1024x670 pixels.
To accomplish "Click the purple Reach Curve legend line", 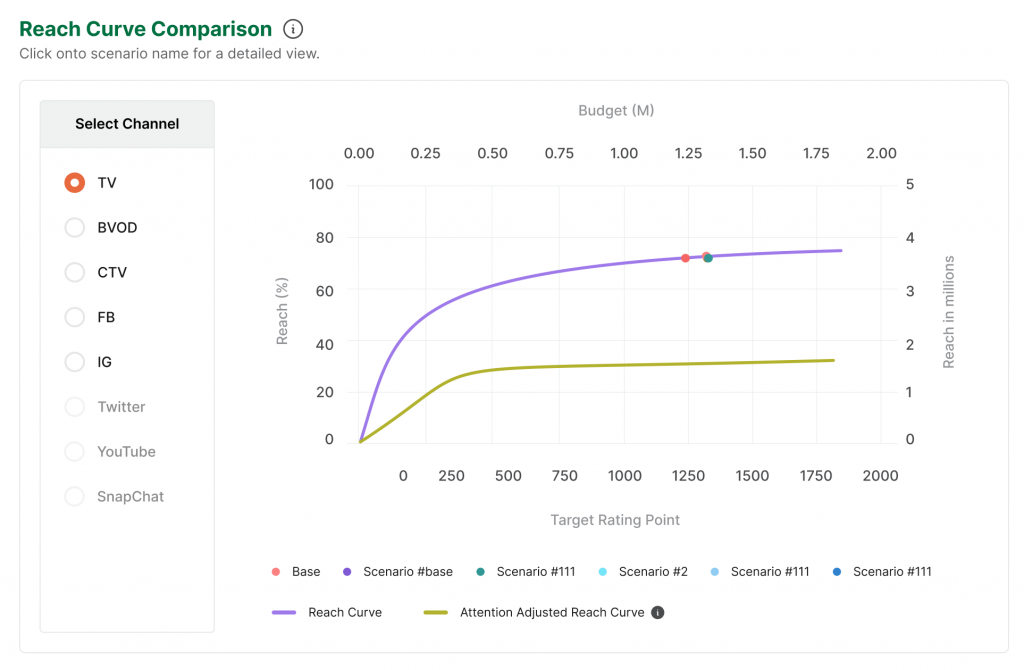I will coord(284,612).
